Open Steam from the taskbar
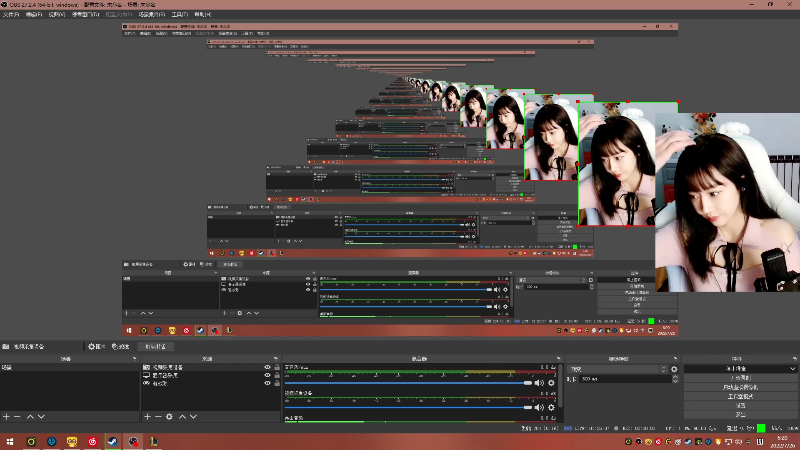Screen dimensions: 800x450 pos(112,441)
